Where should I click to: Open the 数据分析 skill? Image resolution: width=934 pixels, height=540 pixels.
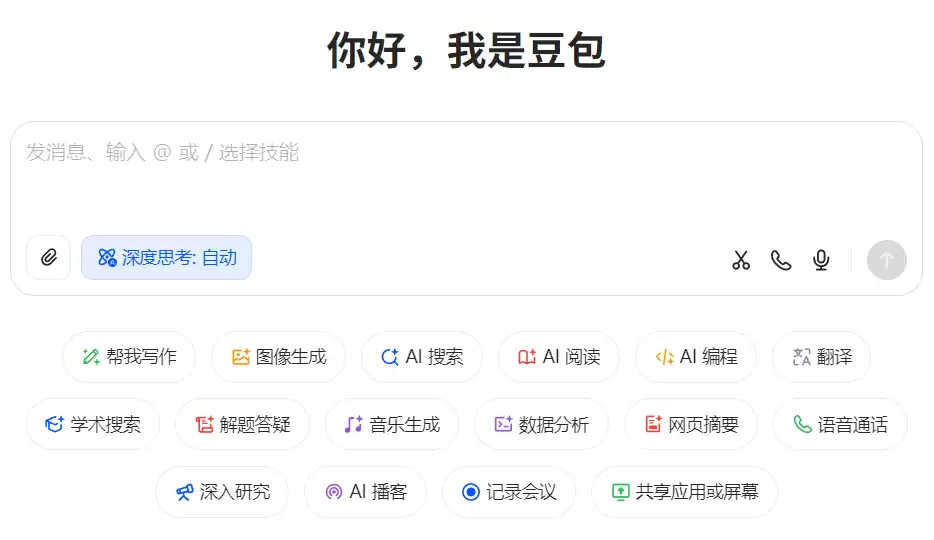tap(541, 424)
